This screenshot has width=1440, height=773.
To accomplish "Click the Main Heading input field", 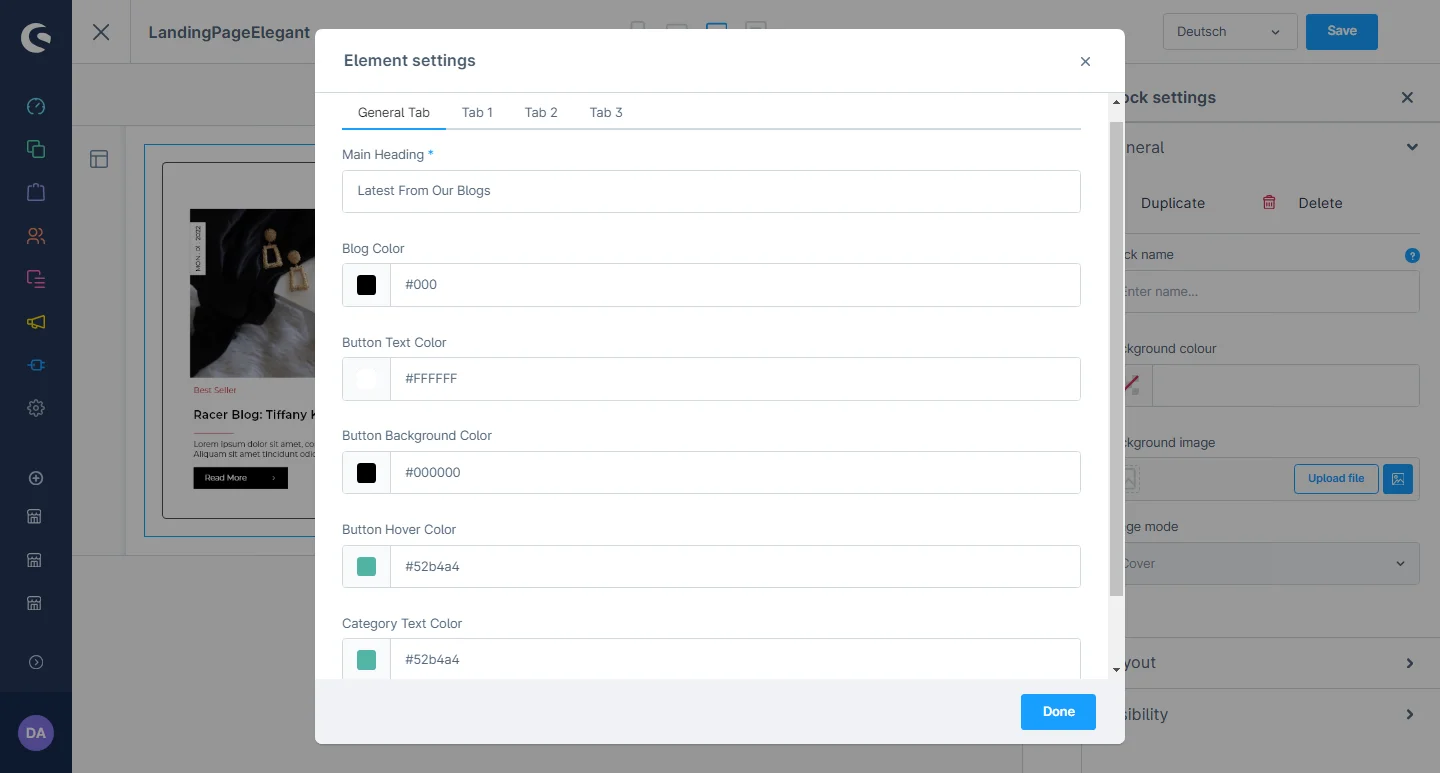I will 711,191.
